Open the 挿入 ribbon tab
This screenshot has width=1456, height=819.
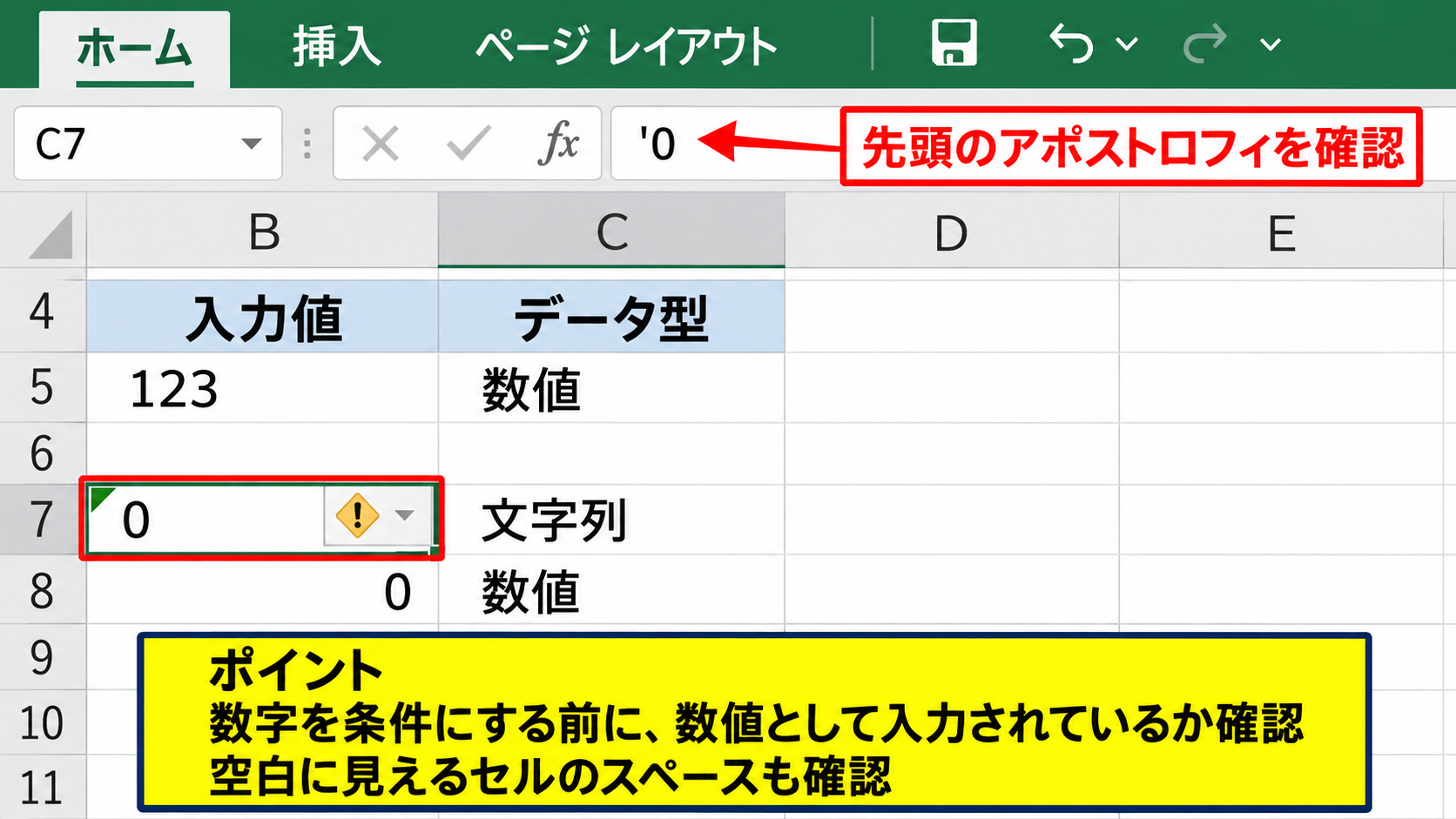pyautogui.click(x=337, y=47)
